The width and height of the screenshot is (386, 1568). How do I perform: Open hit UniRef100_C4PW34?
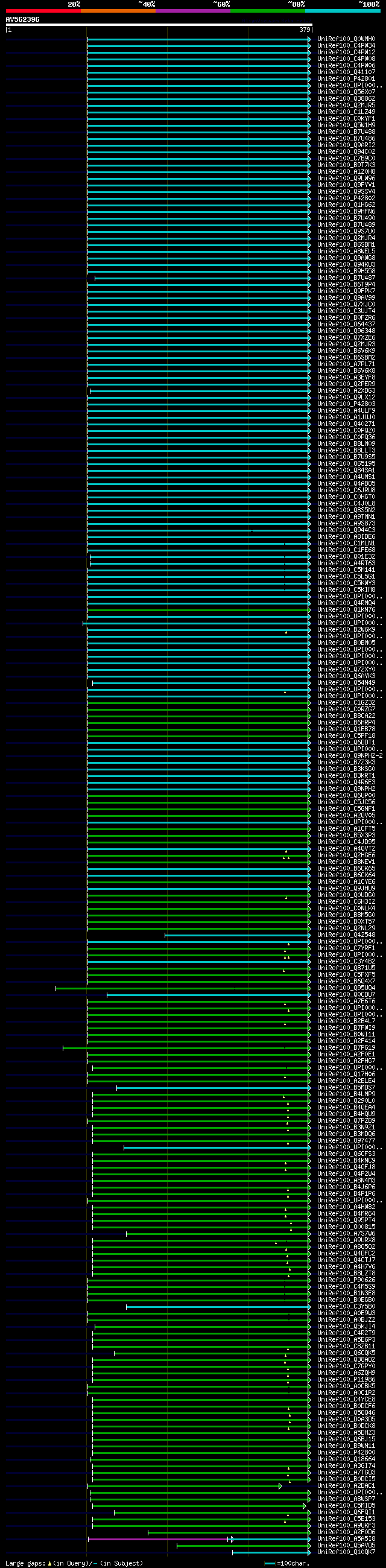[346, 46]
